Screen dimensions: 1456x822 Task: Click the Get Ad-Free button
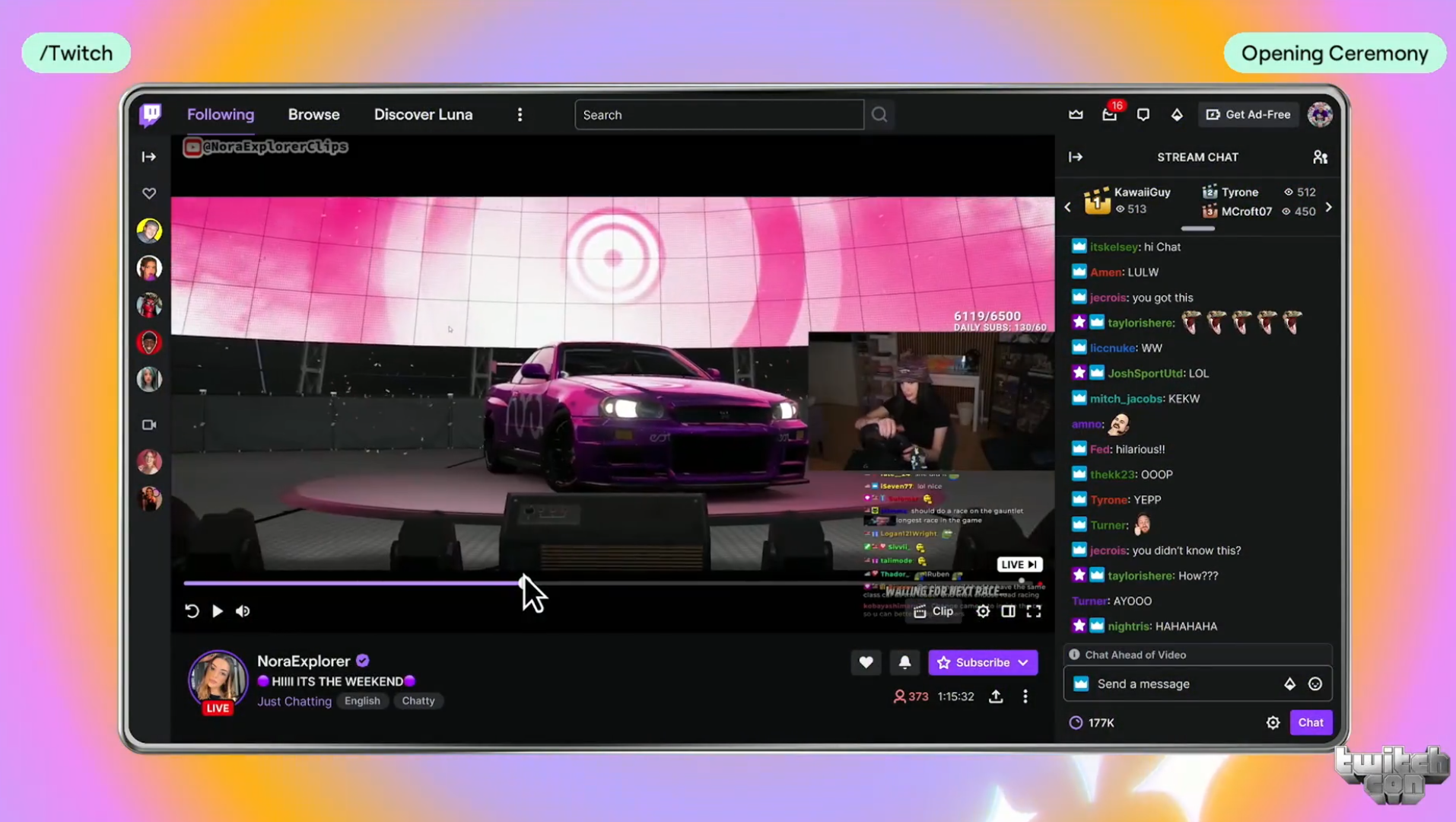click(x=1248, y=114)
